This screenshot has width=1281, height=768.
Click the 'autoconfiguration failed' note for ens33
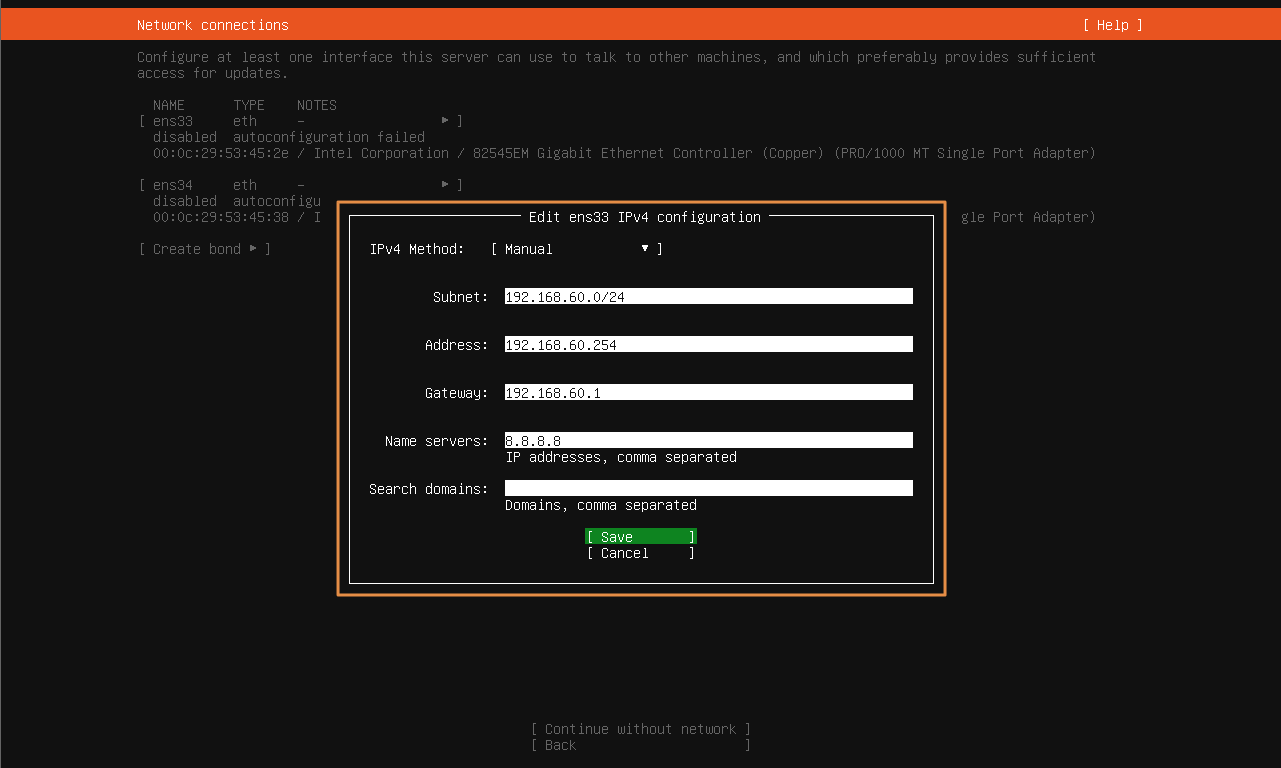(x=329, y=137)
